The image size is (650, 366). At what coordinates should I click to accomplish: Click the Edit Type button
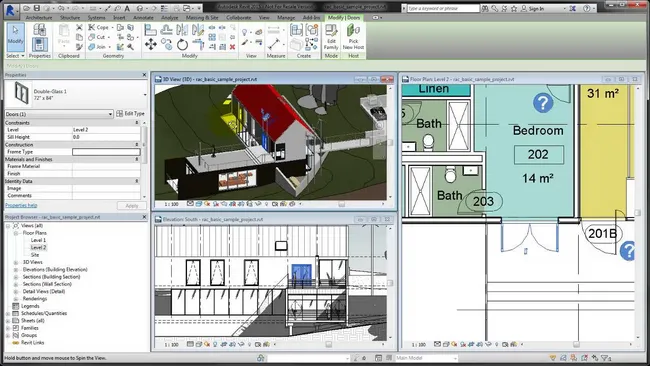point(131,114)
